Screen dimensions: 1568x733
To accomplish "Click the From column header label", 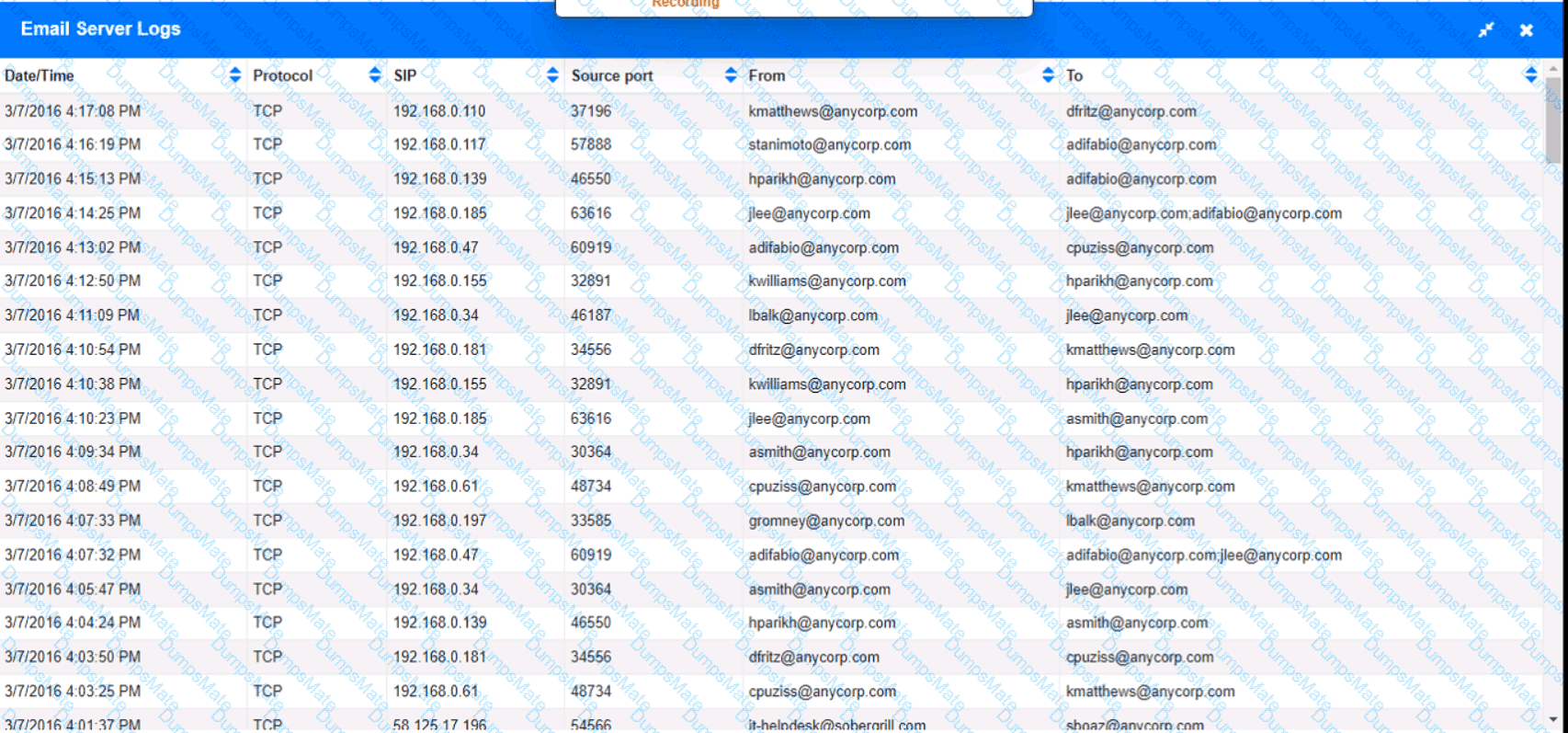I will [767, 75].
